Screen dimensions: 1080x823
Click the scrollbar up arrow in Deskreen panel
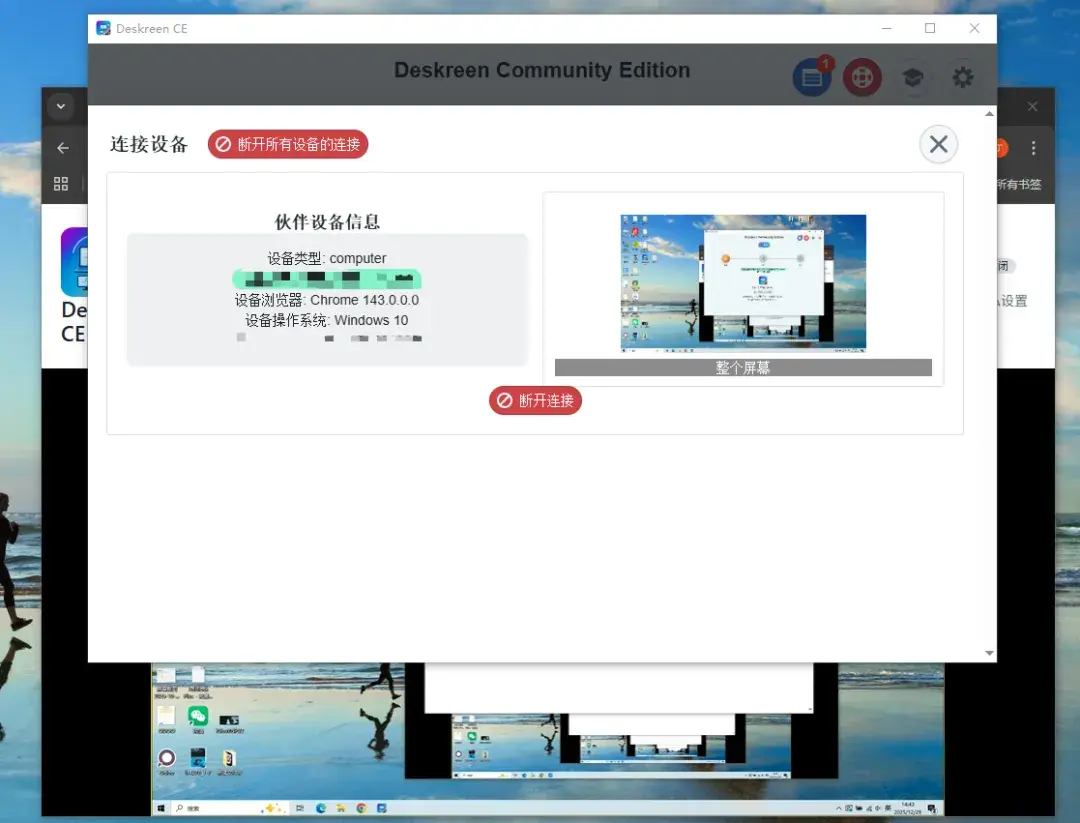point(989,114)
